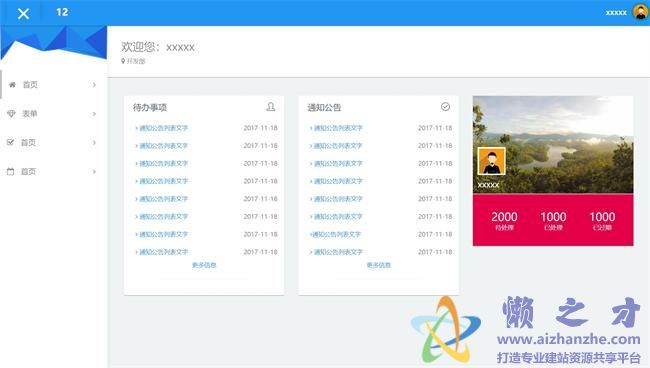The height and width of the screenshot is (368, 650).
Task: Click the checkbox icon in sidebar menu
Action: (11, 142)
